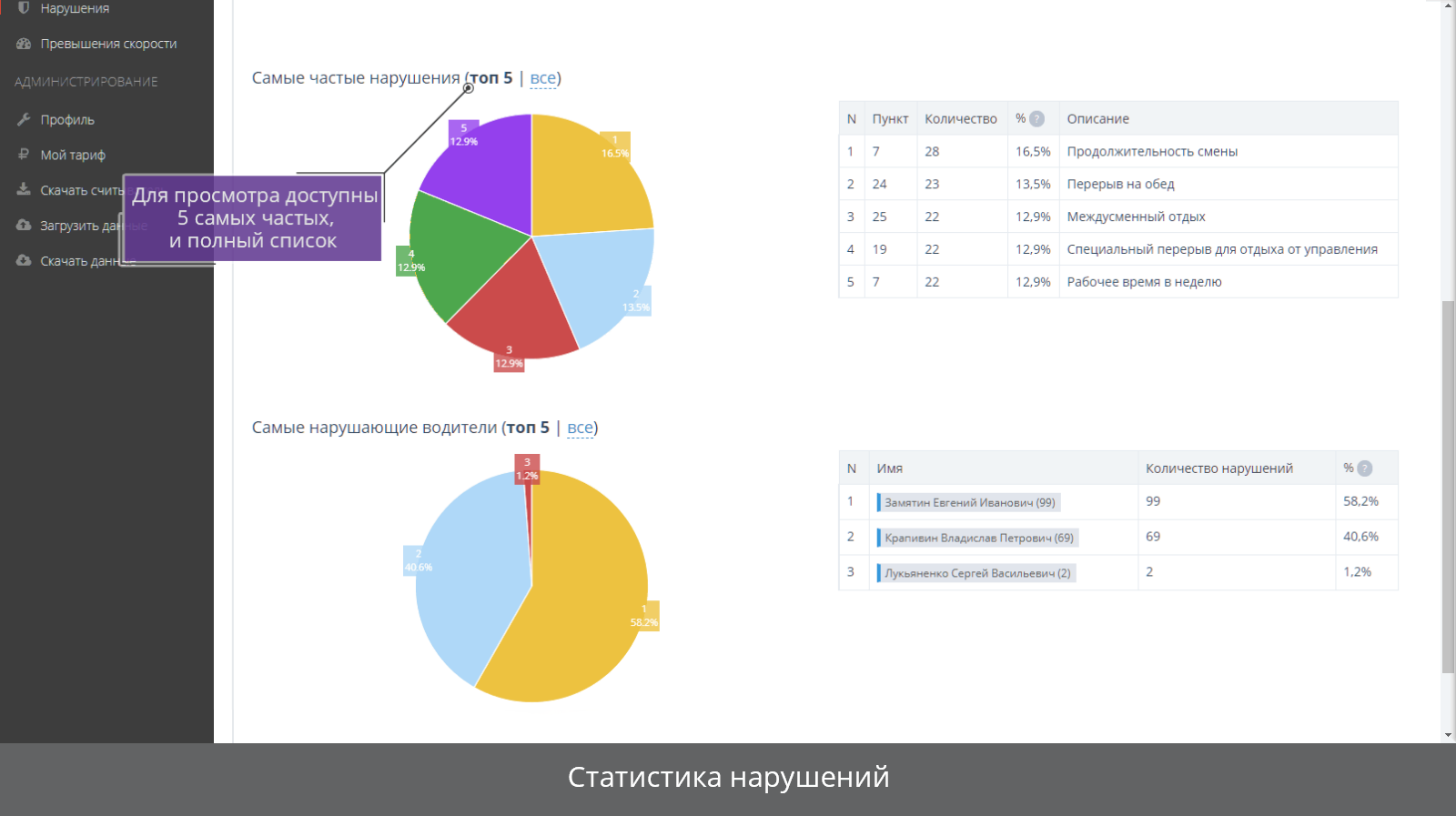Click the cloud download icon for Скачать данные
The image size is (1456, 816).
[x=24, y=260]
